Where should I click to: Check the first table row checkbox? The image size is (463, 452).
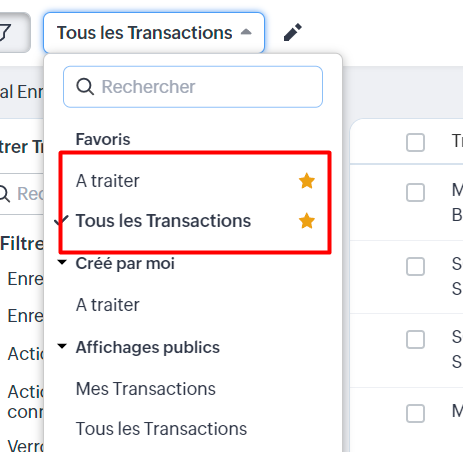point(415,193)
